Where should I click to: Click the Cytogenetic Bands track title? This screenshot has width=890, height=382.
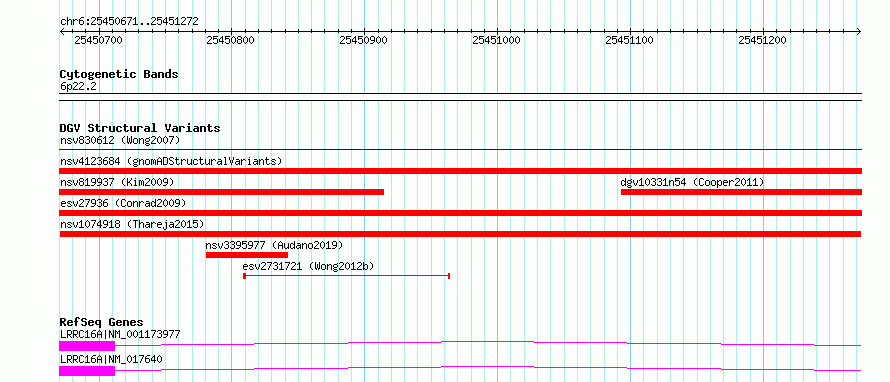[x=119, y=74]
